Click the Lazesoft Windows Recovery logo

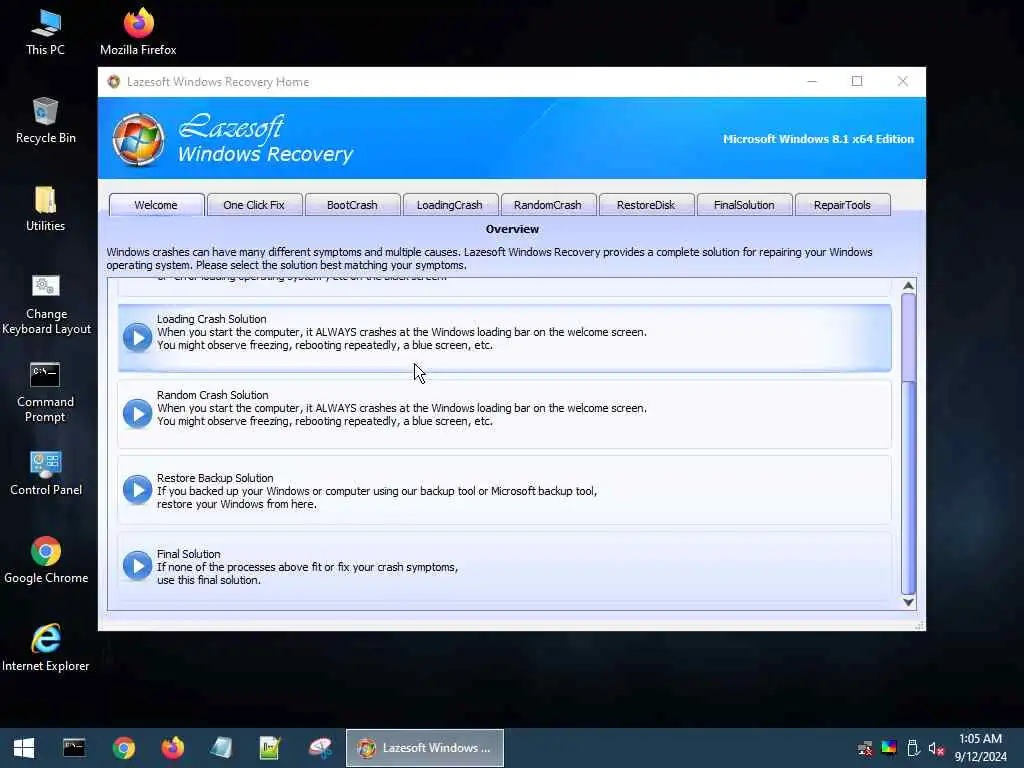click(x=138, y=139)
